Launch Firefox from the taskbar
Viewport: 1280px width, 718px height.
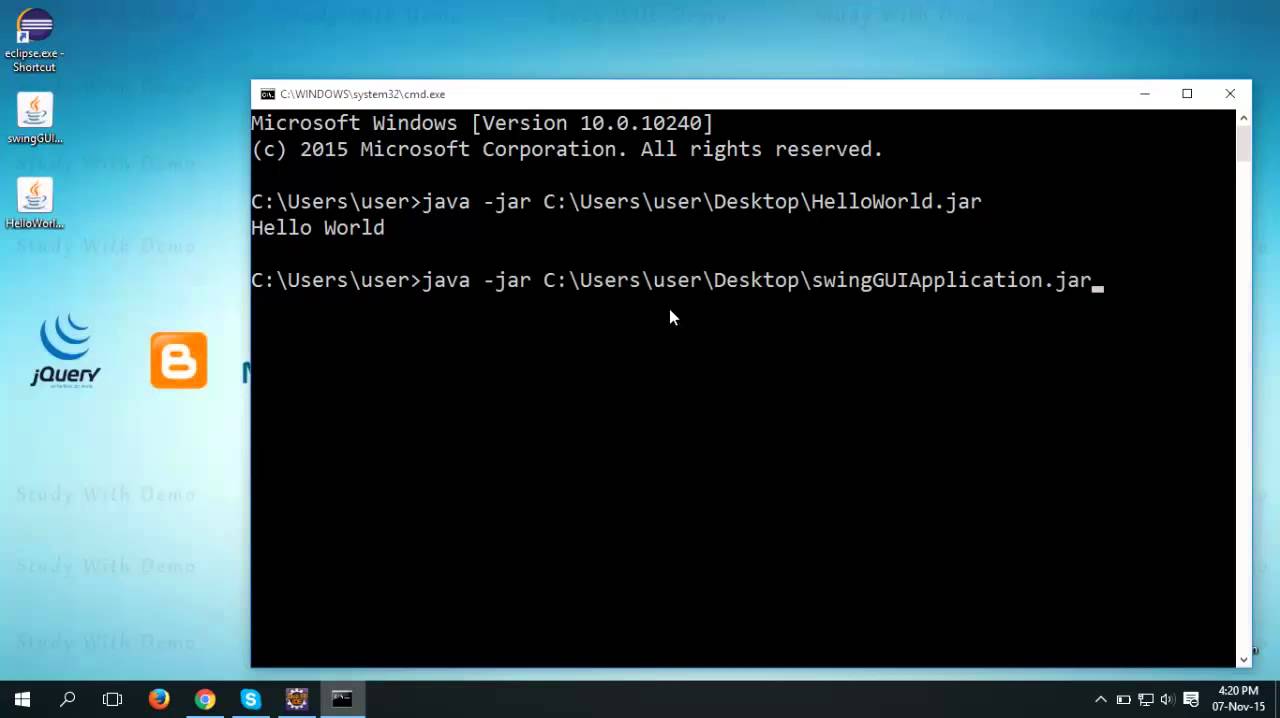pos(159,699)
